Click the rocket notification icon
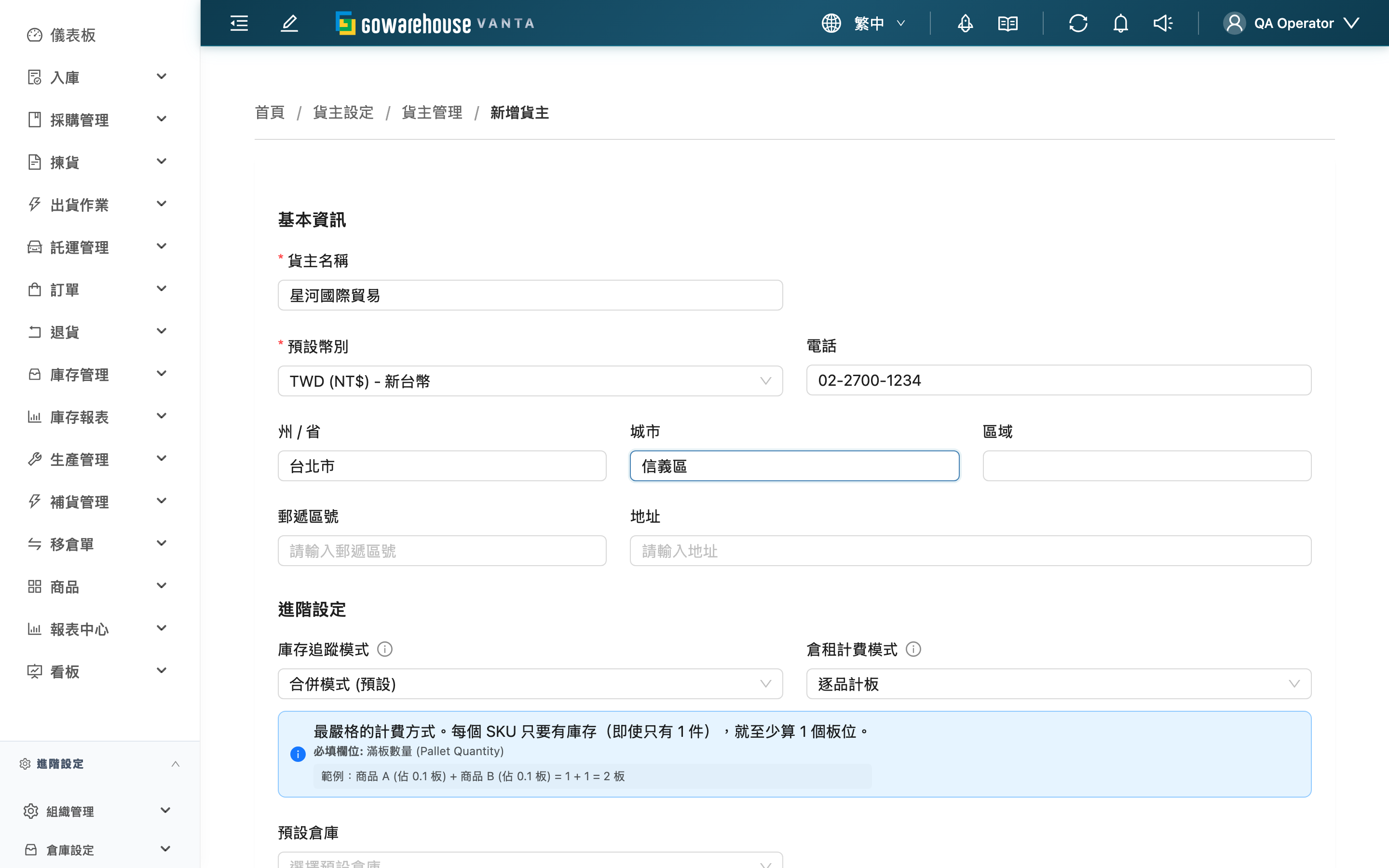Screen dimensions: 1389x868 pos(966,24)
